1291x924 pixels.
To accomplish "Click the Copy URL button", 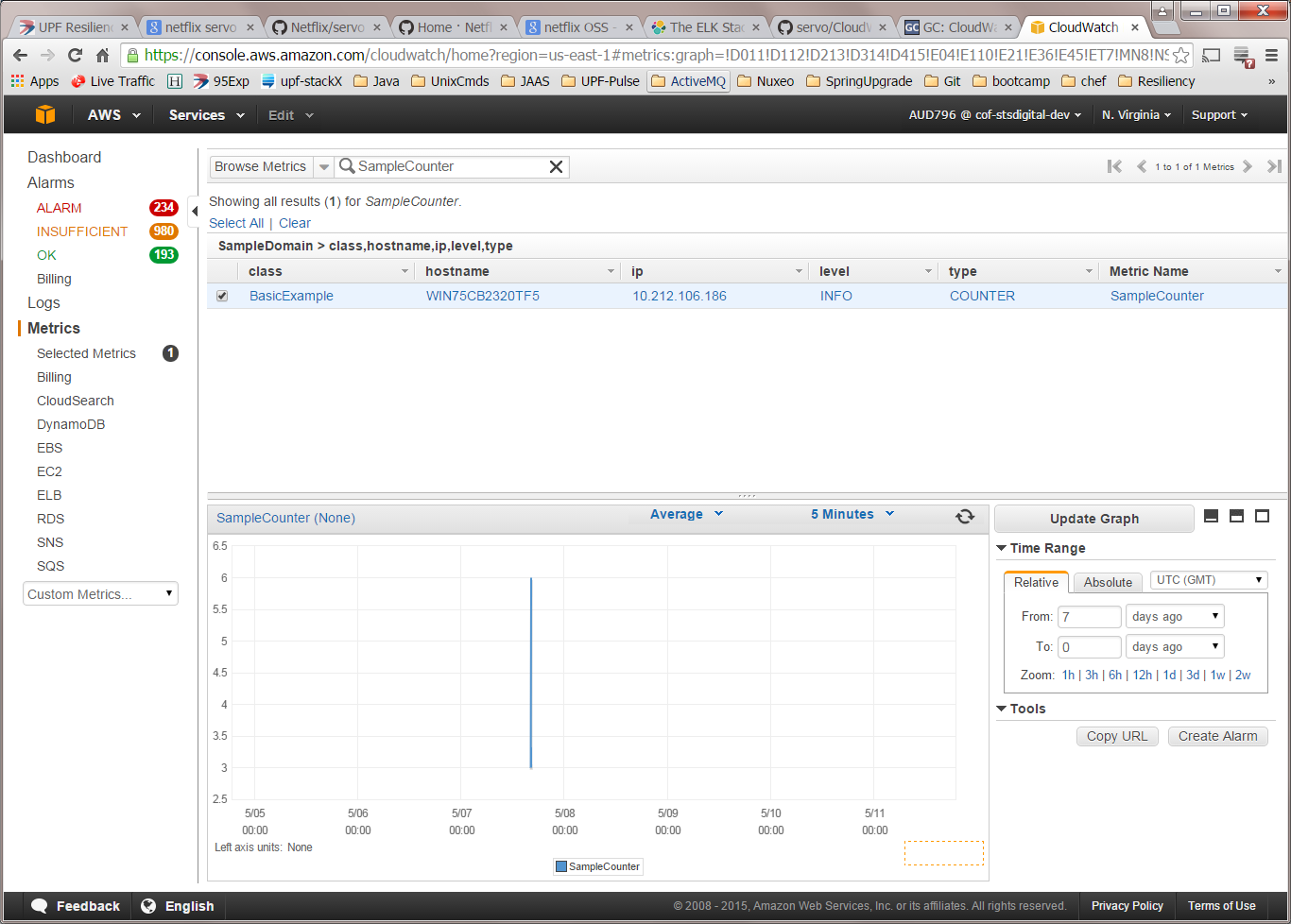I will (1117, 736).
